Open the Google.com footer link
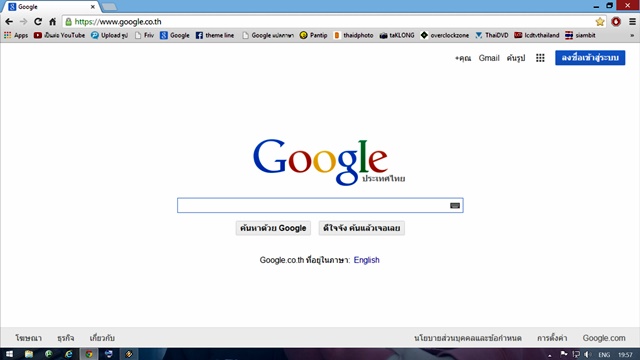 click(x=604, y=338)
